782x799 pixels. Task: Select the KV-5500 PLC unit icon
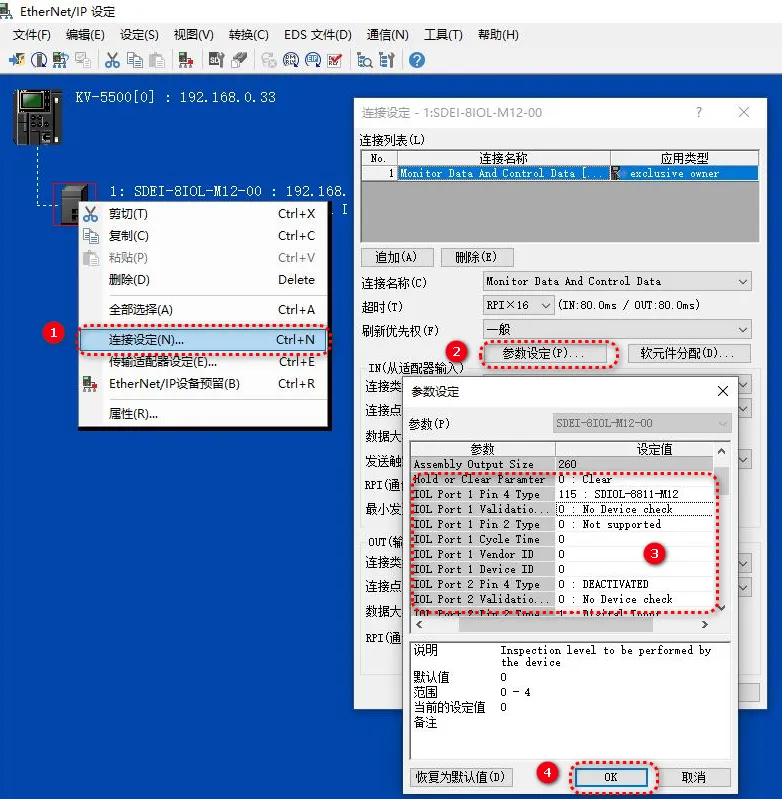[x=36, y=115]
